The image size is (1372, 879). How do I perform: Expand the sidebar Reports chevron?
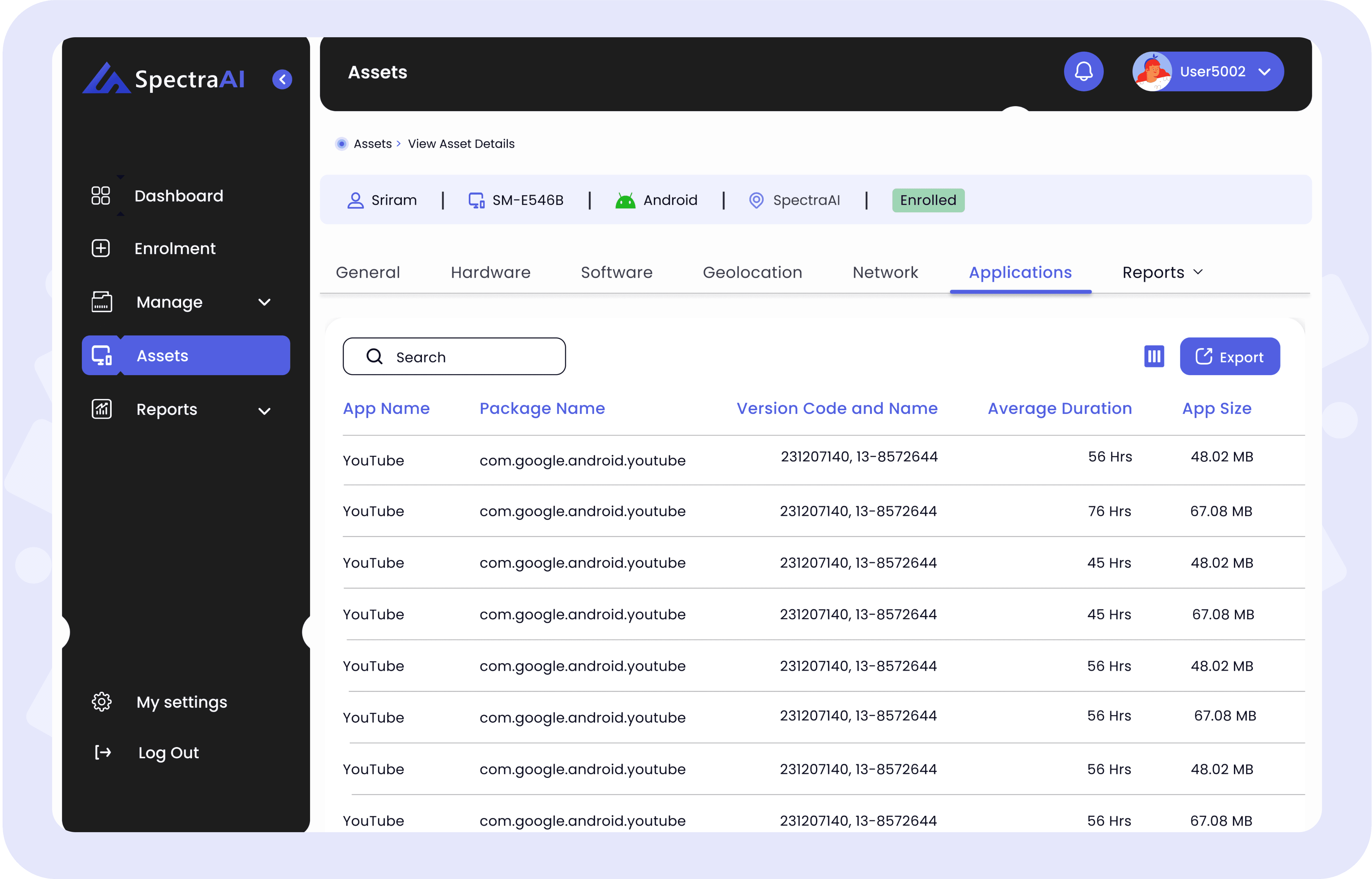click(x=264, y=411)
